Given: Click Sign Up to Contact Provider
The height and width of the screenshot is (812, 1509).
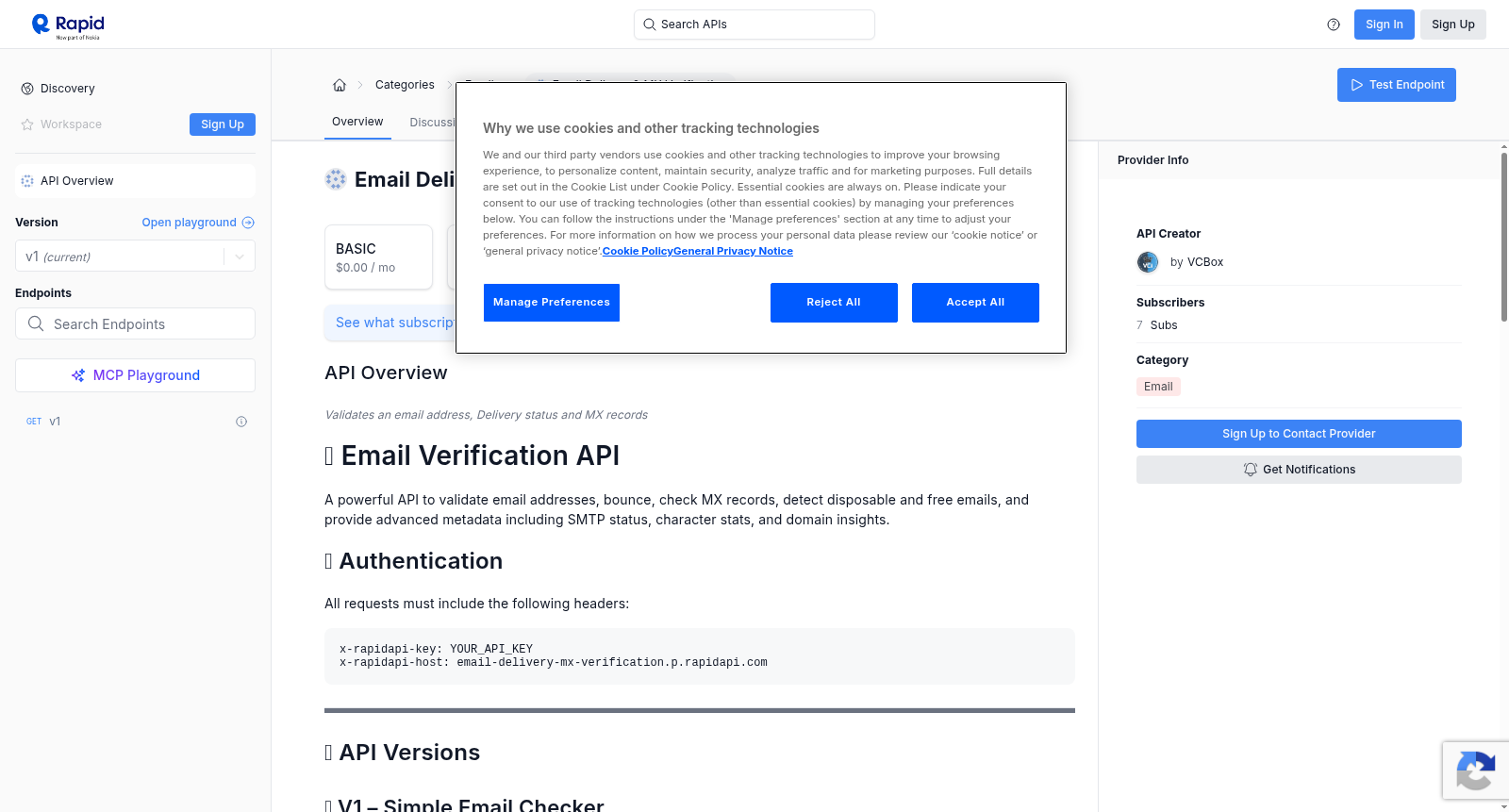Looking at the screenshot, I should [1299, 434].
